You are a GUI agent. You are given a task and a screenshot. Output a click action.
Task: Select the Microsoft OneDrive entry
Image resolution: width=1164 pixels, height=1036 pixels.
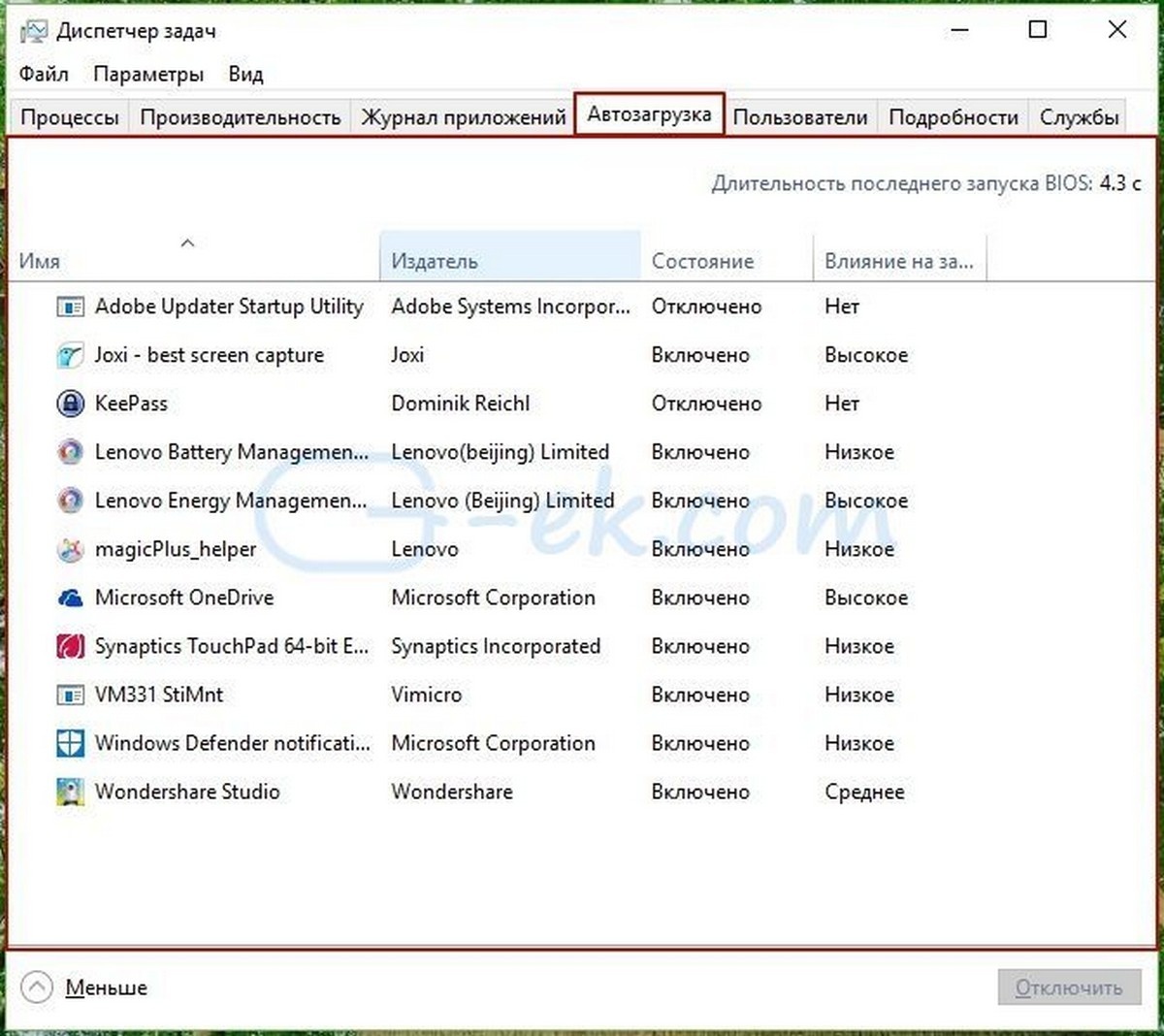coord(184,598)
